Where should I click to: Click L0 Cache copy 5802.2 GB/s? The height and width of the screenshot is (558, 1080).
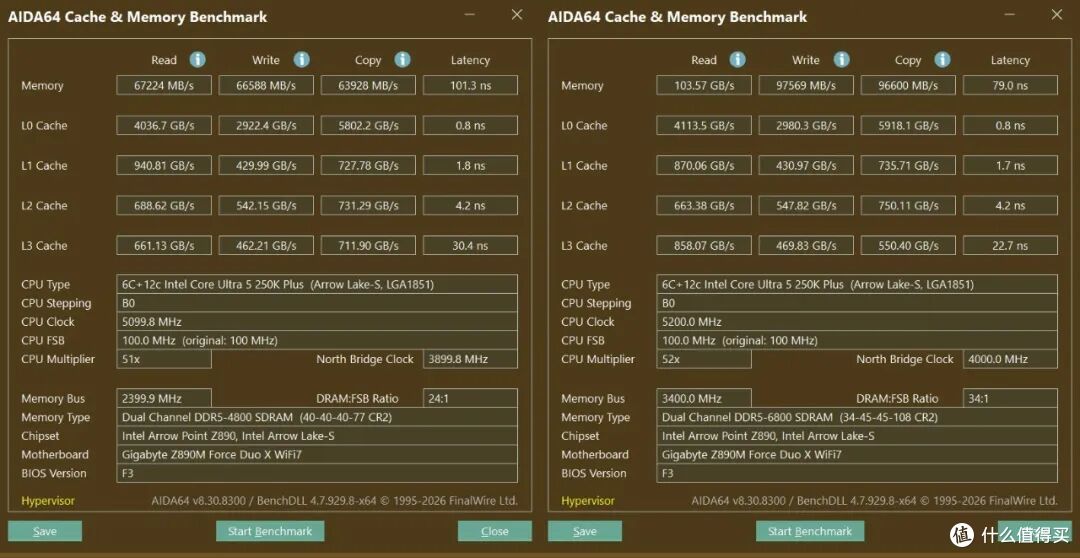pos(368,125)
